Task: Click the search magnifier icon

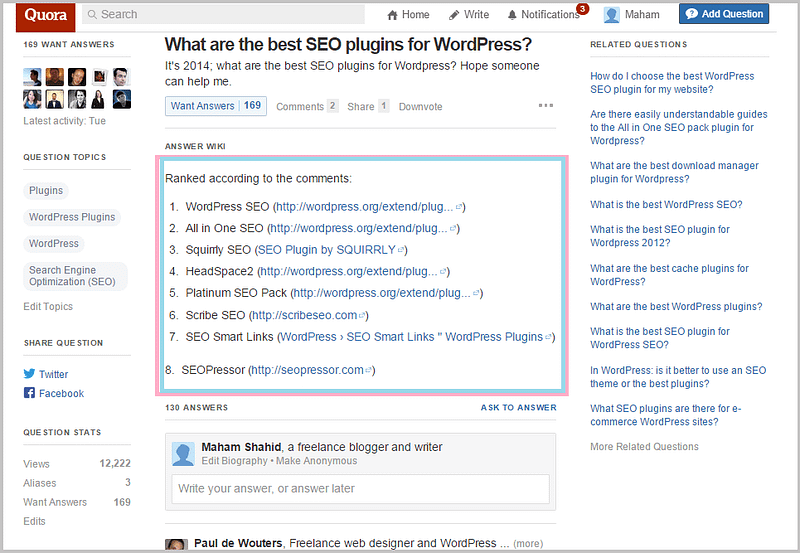Action: (x=92, y=15)
